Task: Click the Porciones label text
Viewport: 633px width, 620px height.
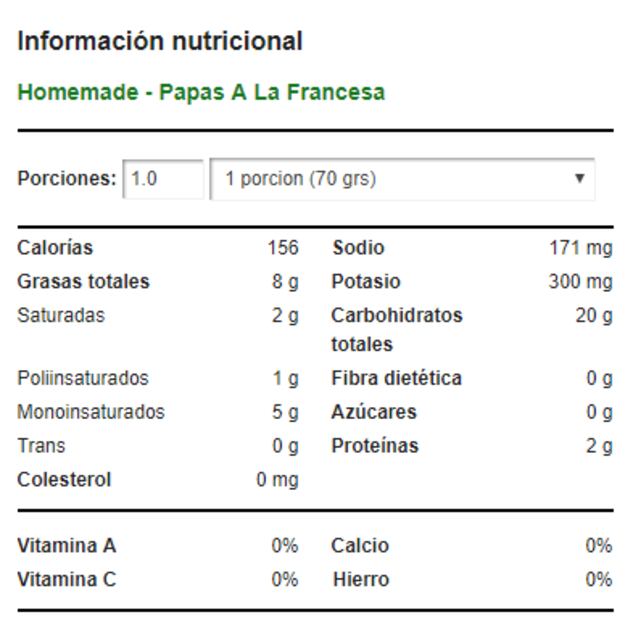Action: click(x=67, y=179)
